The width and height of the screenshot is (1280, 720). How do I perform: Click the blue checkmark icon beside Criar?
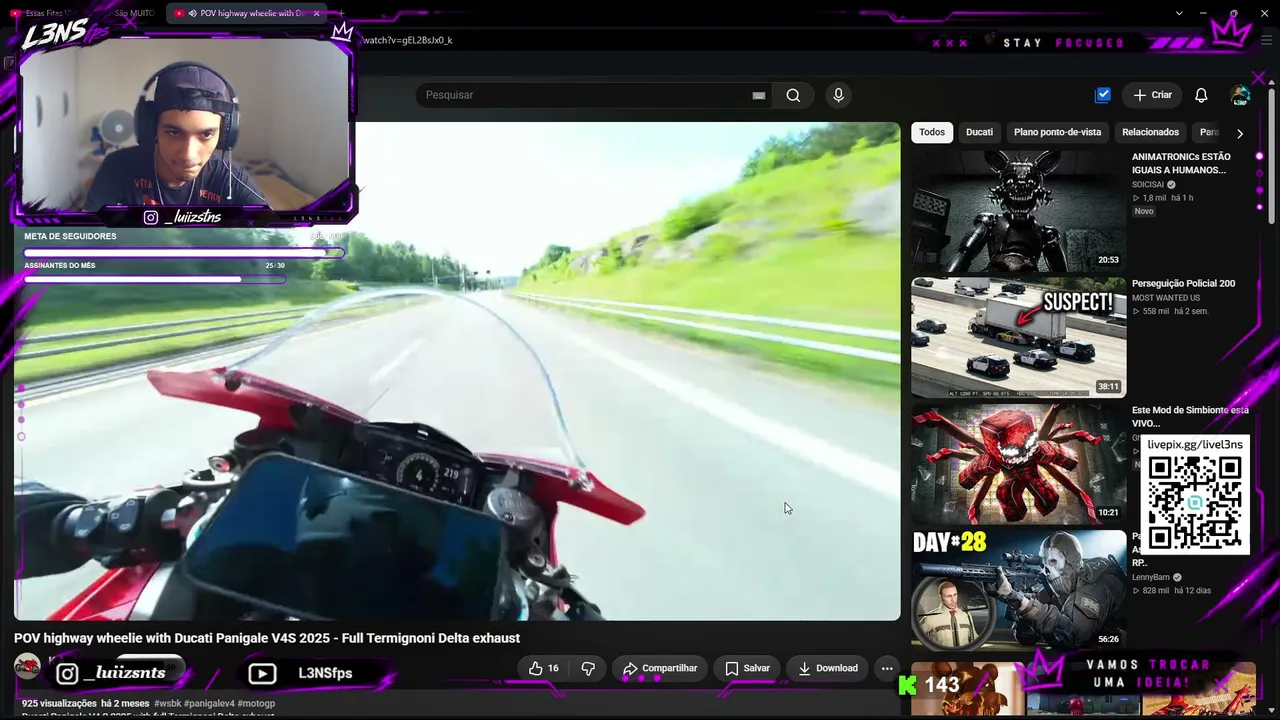pos(1103,95)
